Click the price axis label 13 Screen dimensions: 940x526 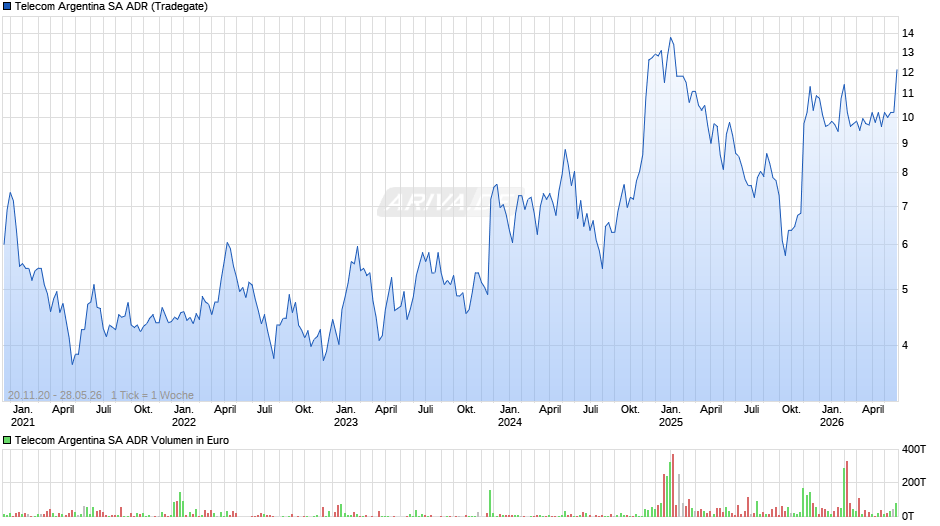[x=908, y=53]
